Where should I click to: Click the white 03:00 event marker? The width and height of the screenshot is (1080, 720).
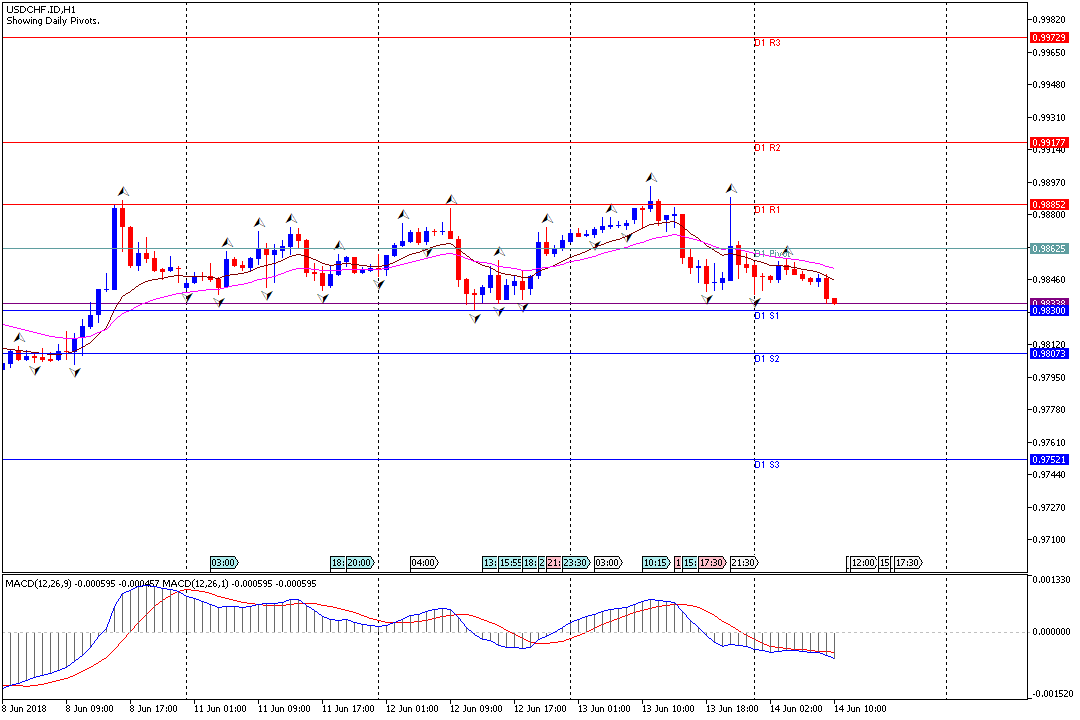click(608, 563)
